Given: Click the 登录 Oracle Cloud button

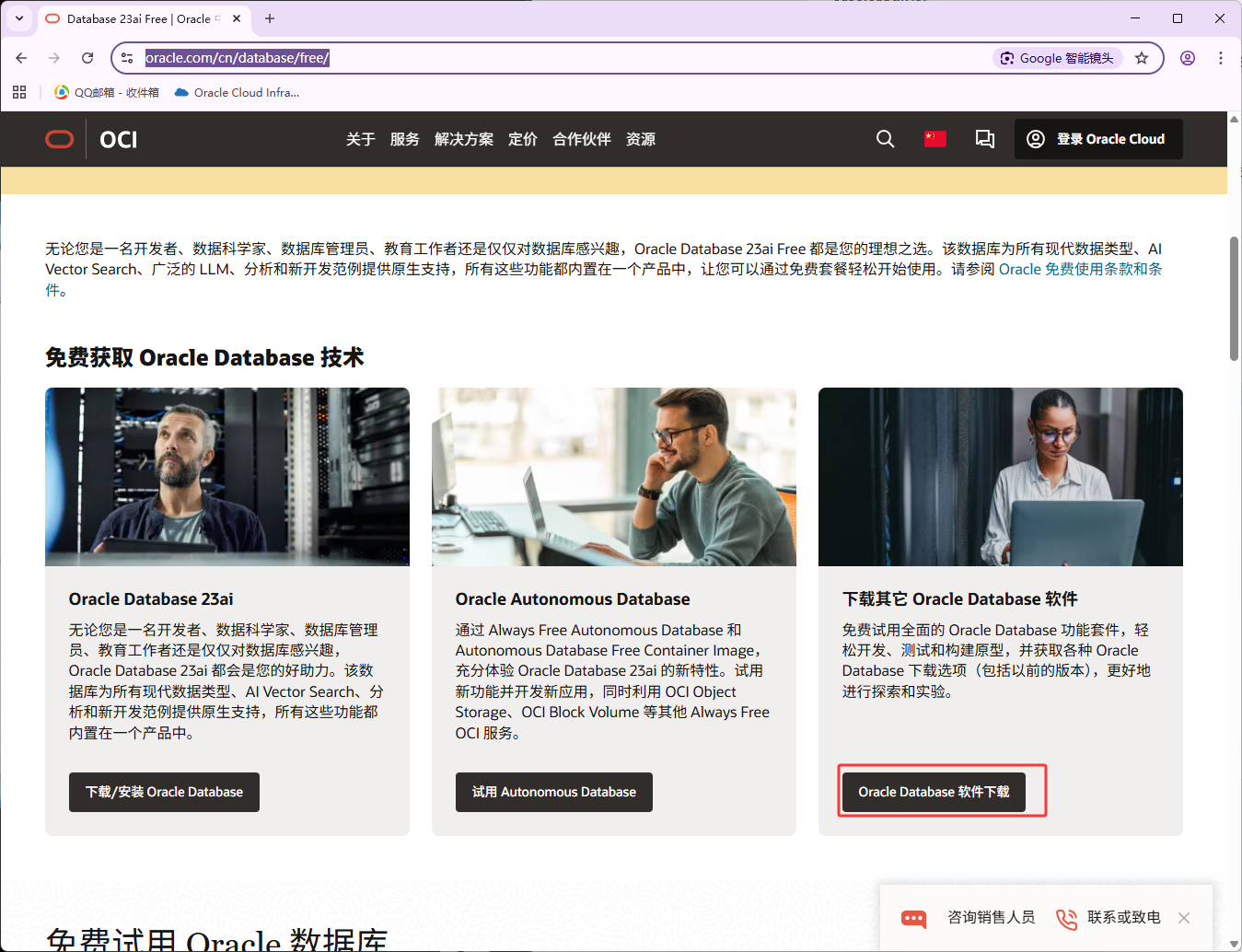Looking at the screenshot, I should tap(1098, 139).
